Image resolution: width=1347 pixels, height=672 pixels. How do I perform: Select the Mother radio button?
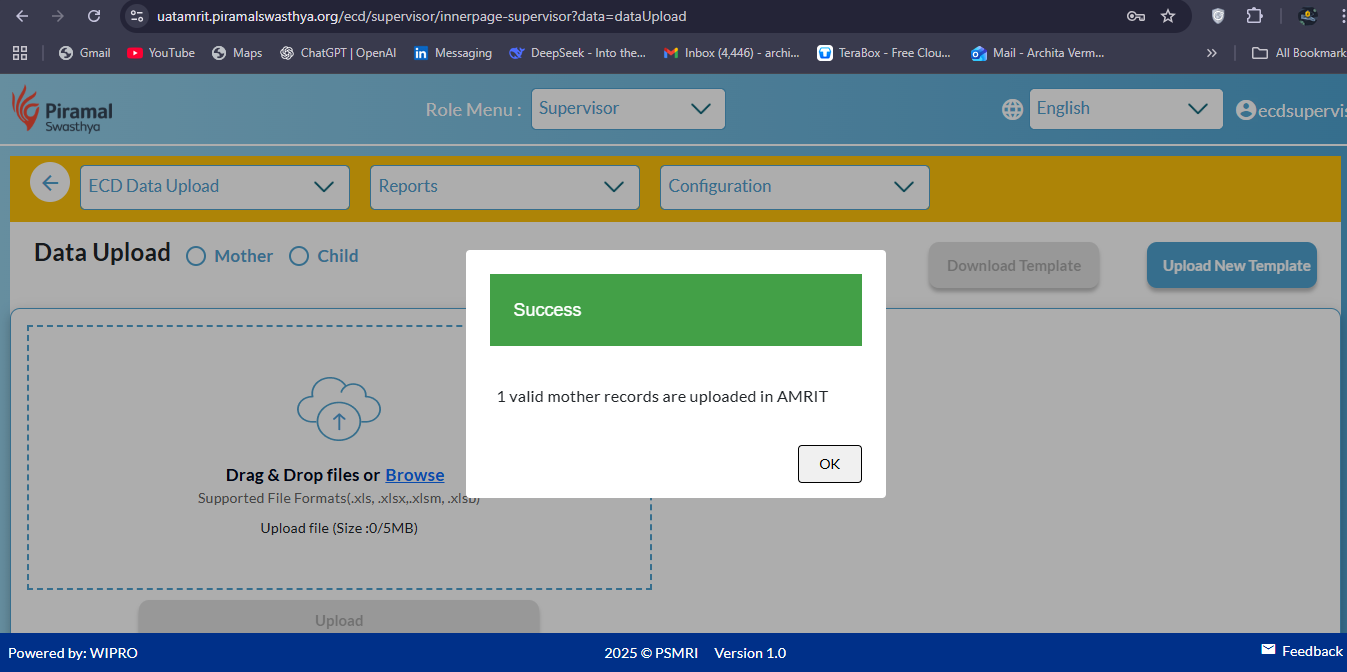(196, 256)
